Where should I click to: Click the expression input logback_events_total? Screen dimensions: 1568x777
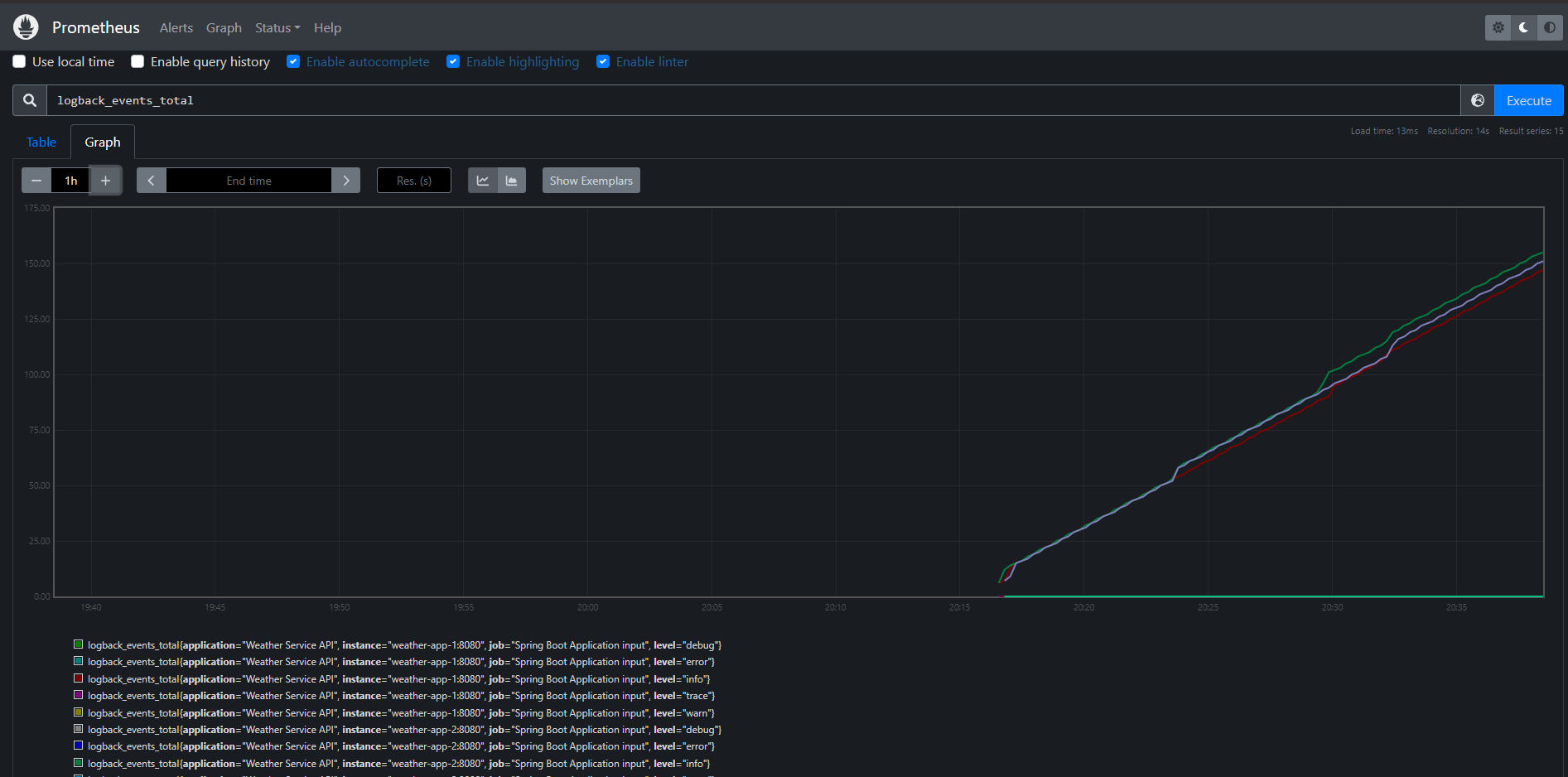[753, 100]
